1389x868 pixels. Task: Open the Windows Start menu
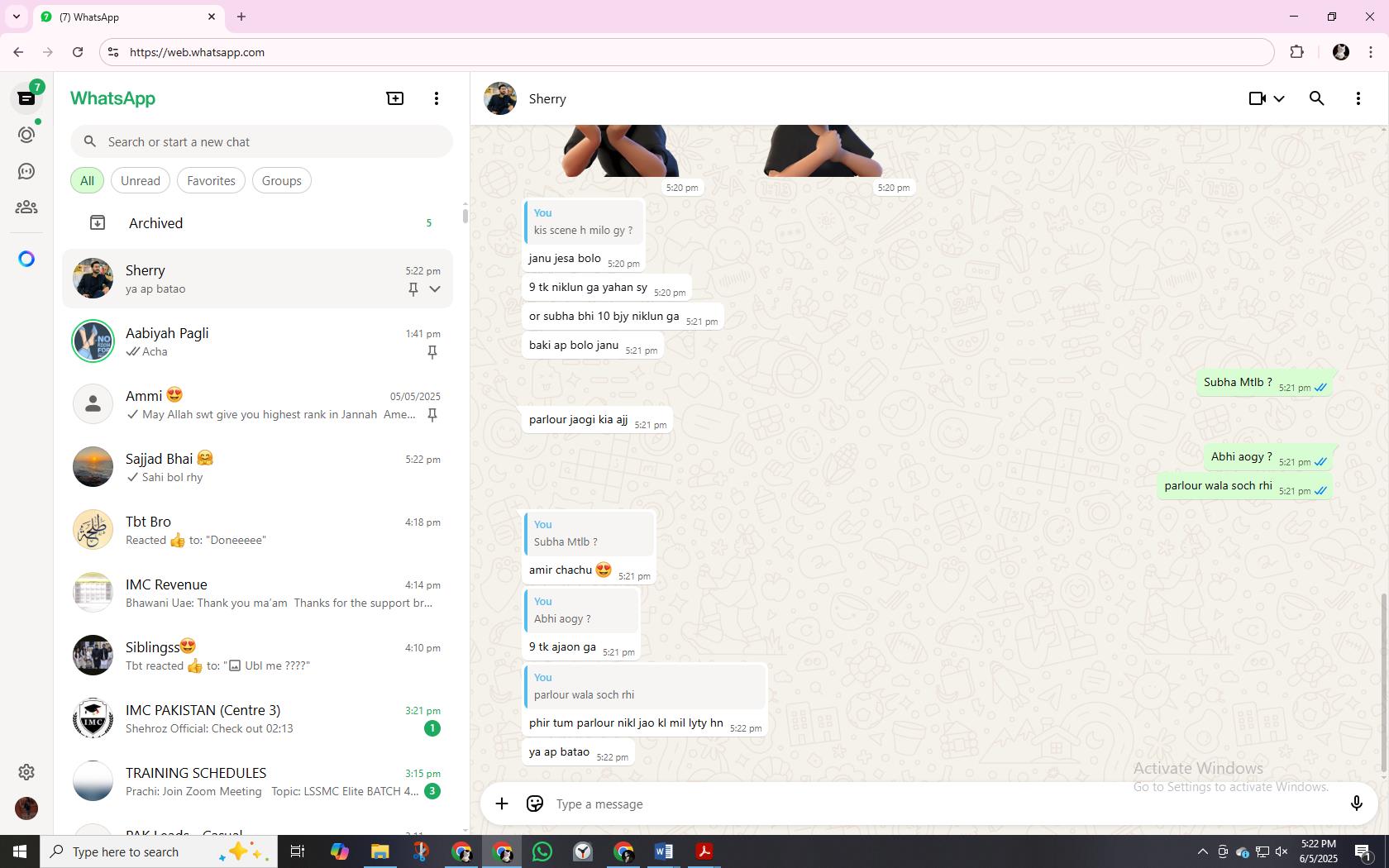[20, 851]
